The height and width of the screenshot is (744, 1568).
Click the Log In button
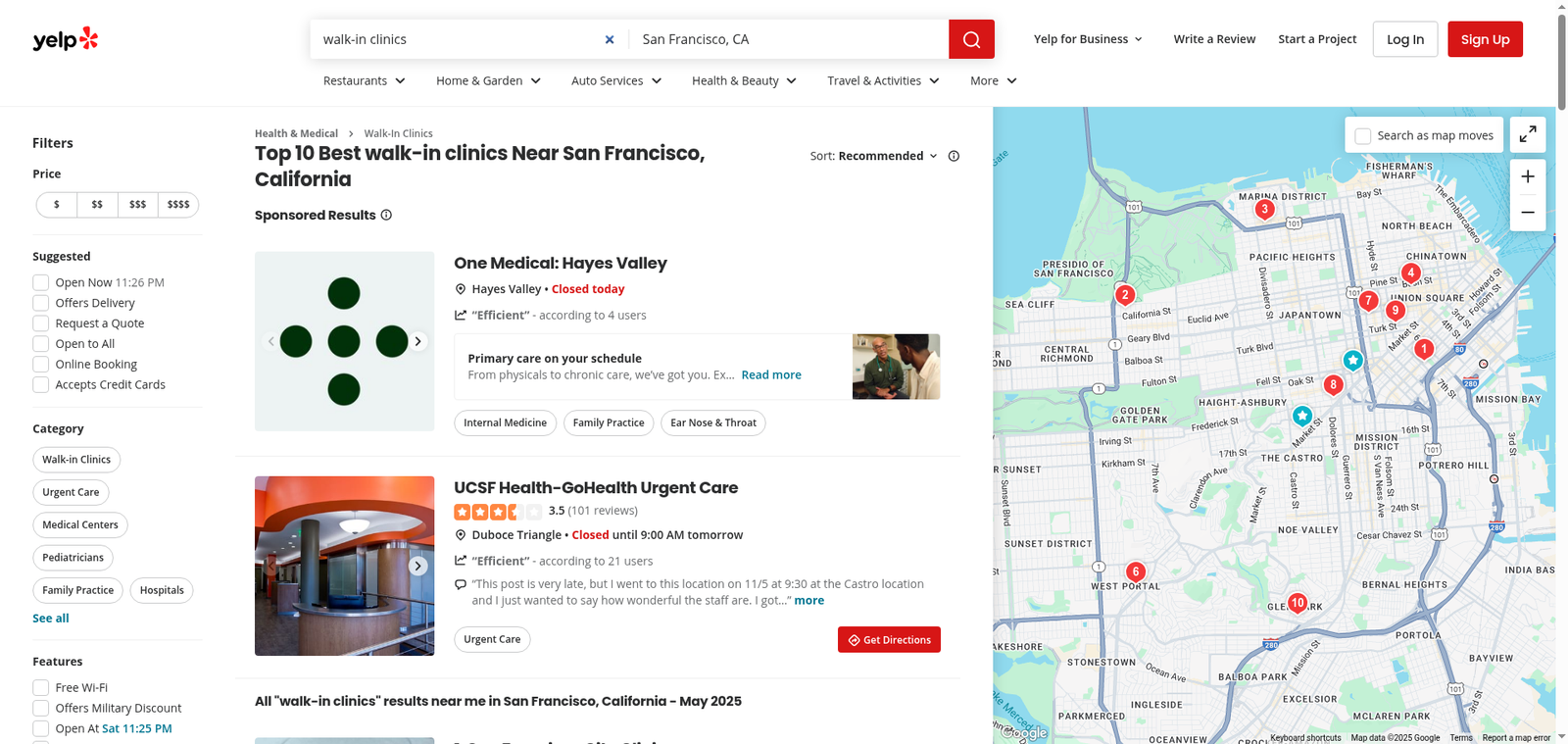tap(1405, 39)
